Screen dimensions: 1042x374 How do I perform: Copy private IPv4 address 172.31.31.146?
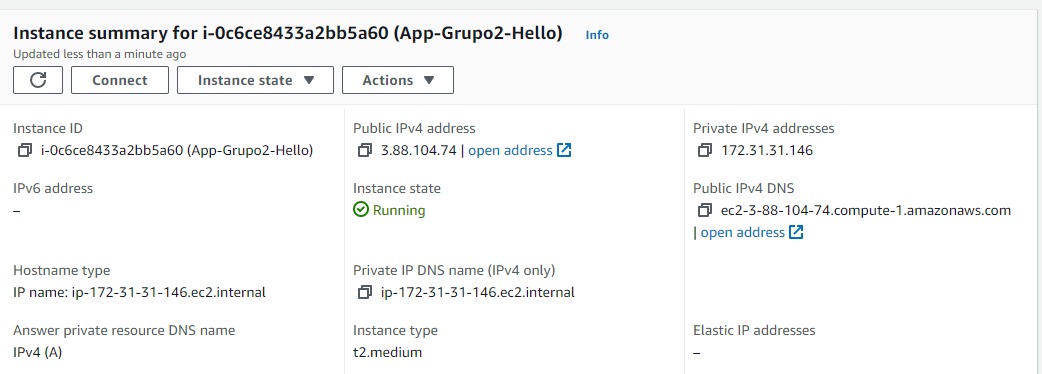[704, 150]
